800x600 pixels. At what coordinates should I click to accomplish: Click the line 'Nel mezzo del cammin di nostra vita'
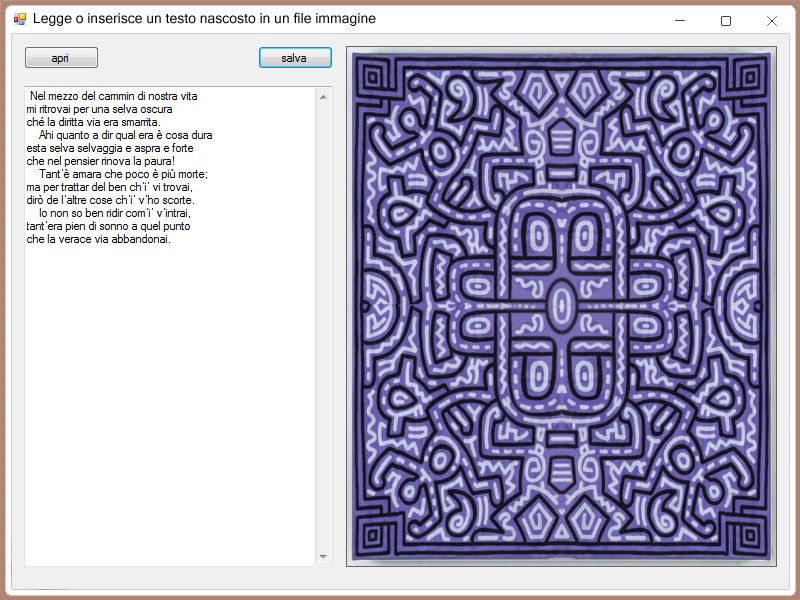coord(113,96)
